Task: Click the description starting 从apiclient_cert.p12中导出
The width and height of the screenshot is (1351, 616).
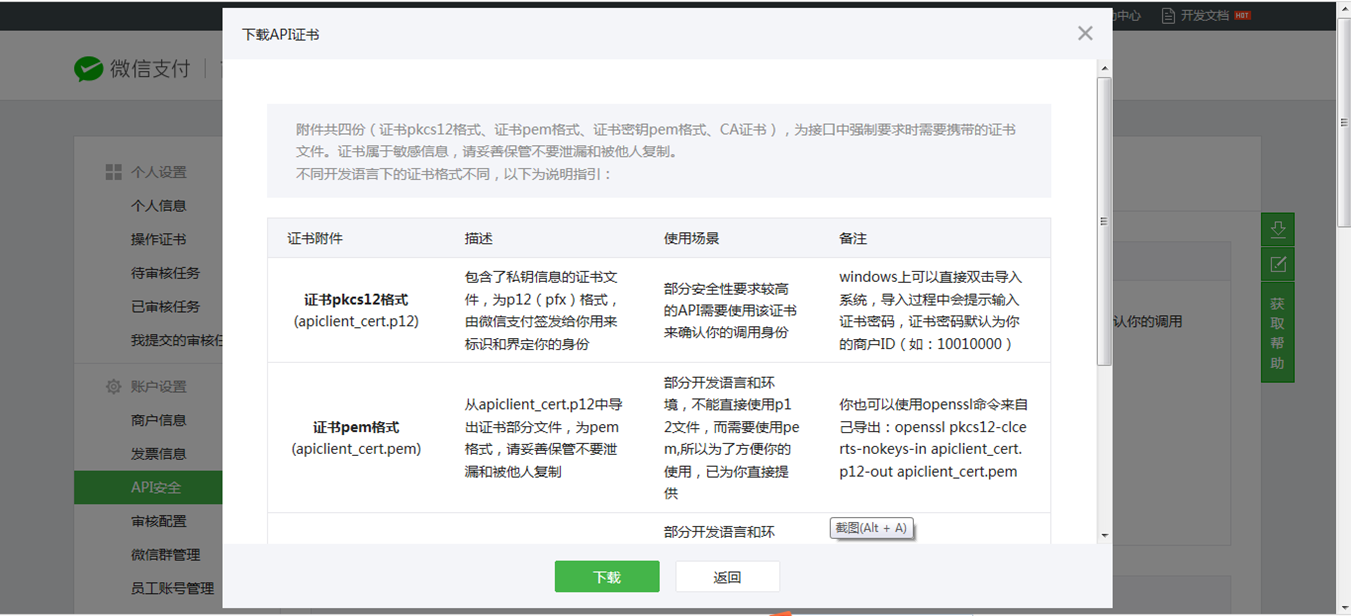Action: 544,438
